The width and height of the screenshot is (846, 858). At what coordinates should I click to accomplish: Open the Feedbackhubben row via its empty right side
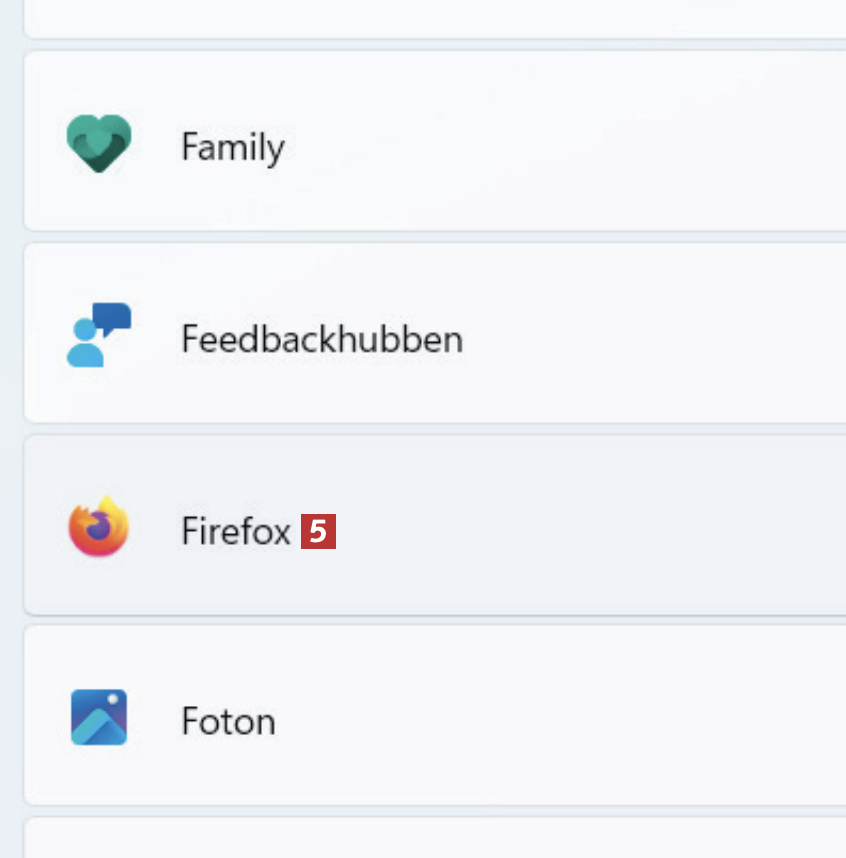650,335
